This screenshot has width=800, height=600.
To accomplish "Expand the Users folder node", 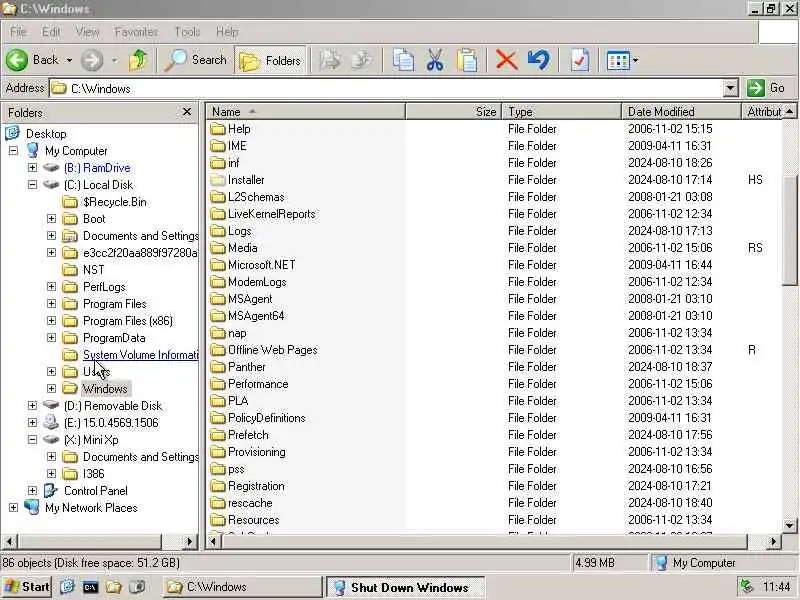I will [52, 371].
